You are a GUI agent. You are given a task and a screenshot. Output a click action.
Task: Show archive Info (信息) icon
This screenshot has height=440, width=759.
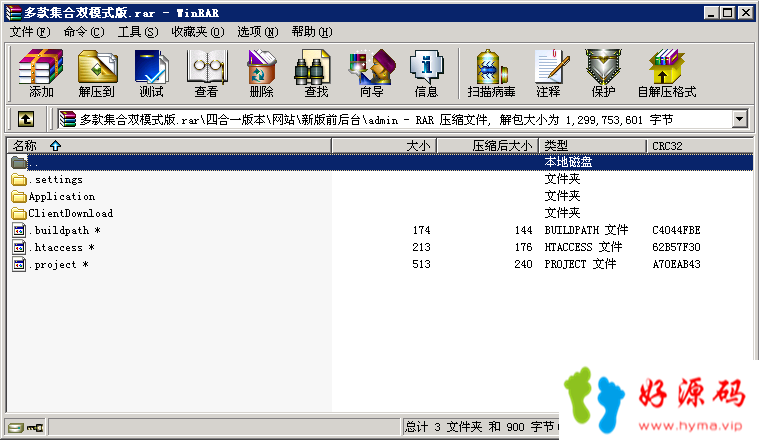coord(426,73)
